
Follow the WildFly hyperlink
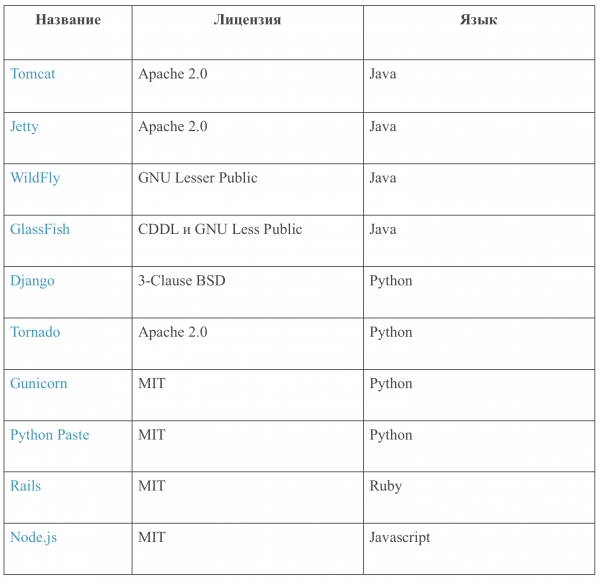[x=35, y=178]
